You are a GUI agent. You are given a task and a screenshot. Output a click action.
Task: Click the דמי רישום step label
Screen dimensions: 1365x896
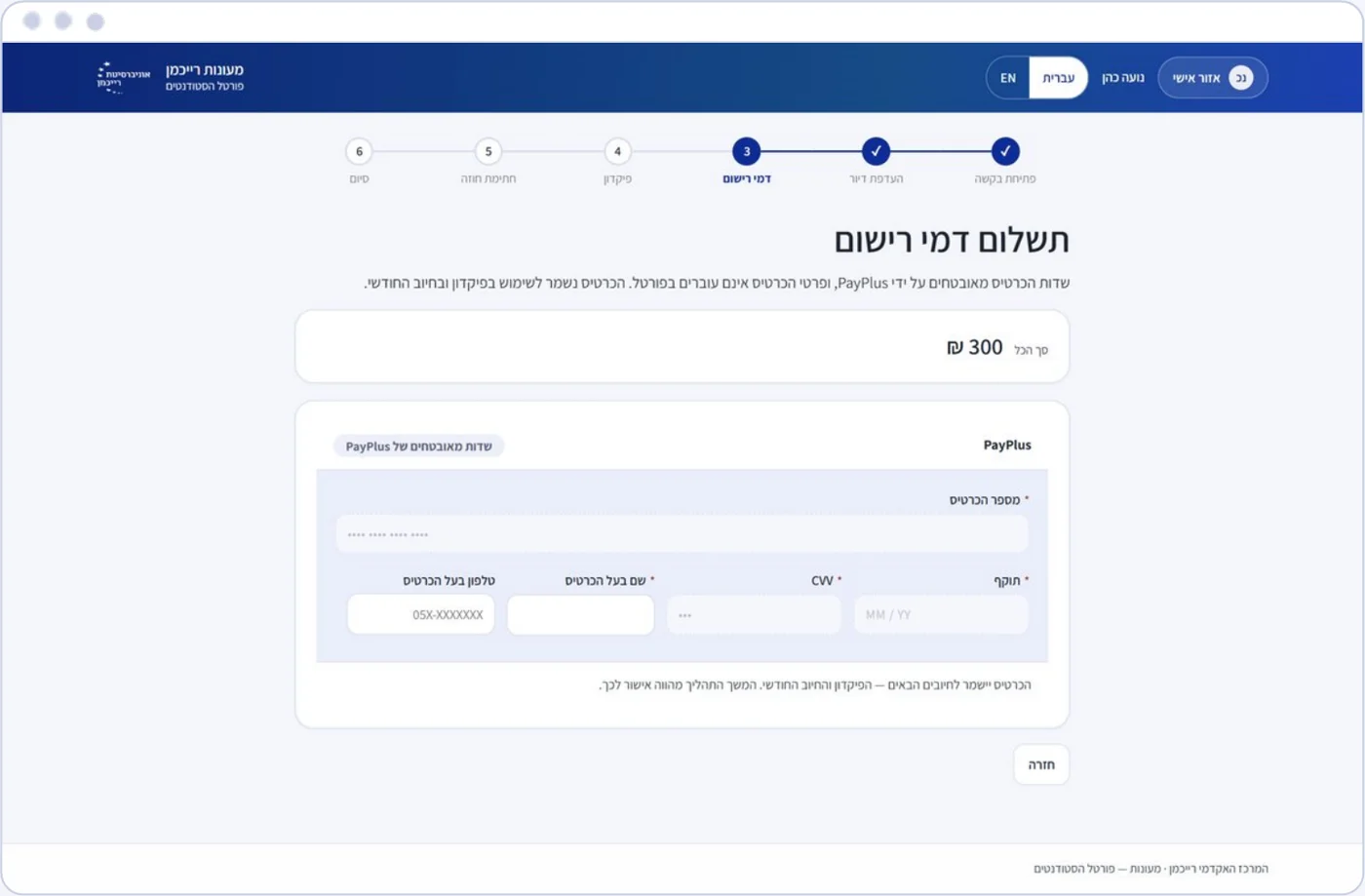[747, 179]
